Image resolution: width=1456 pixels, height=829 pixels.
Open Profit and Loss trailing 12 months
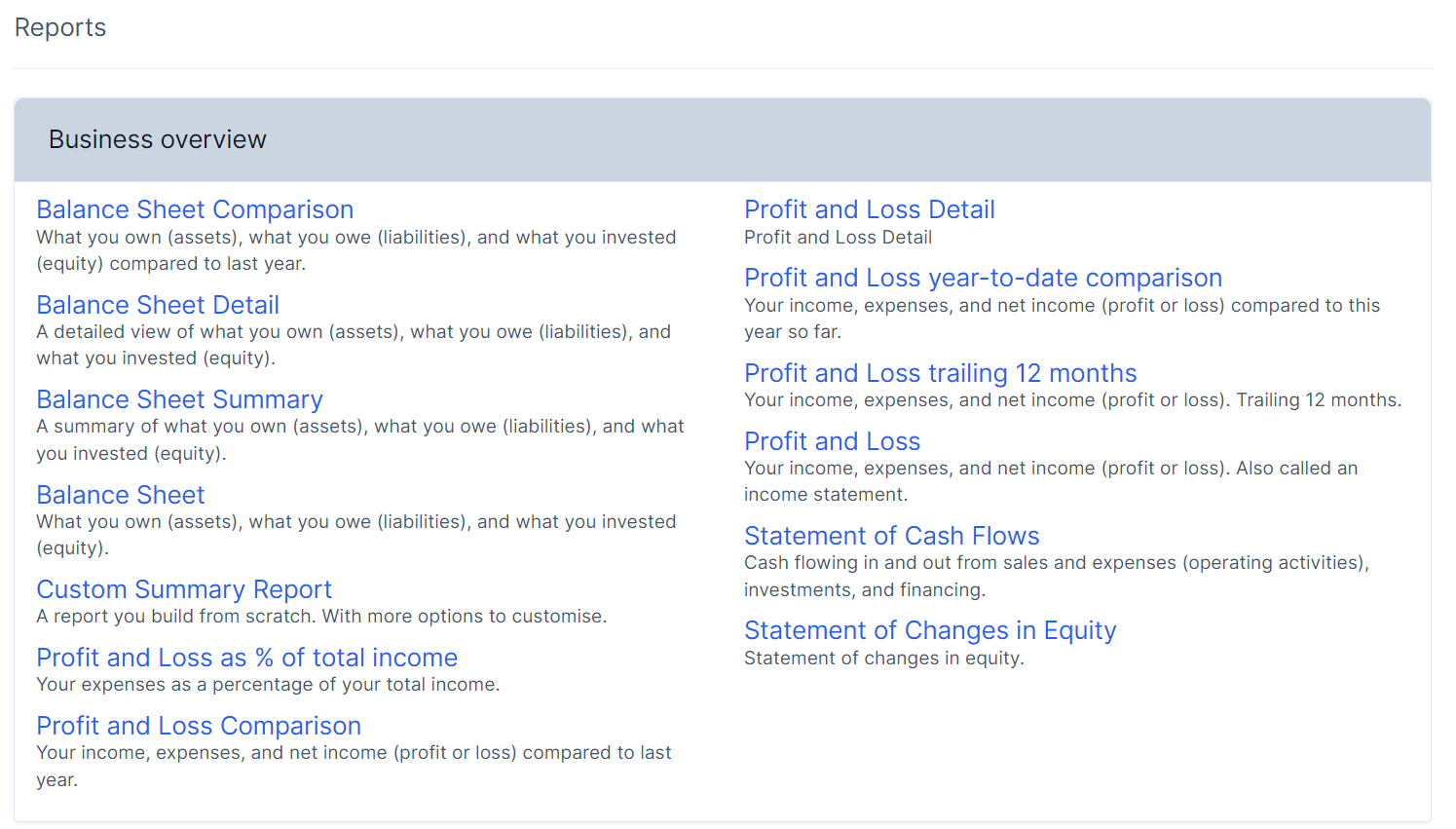pyautogui.click(x=940, y=373)
